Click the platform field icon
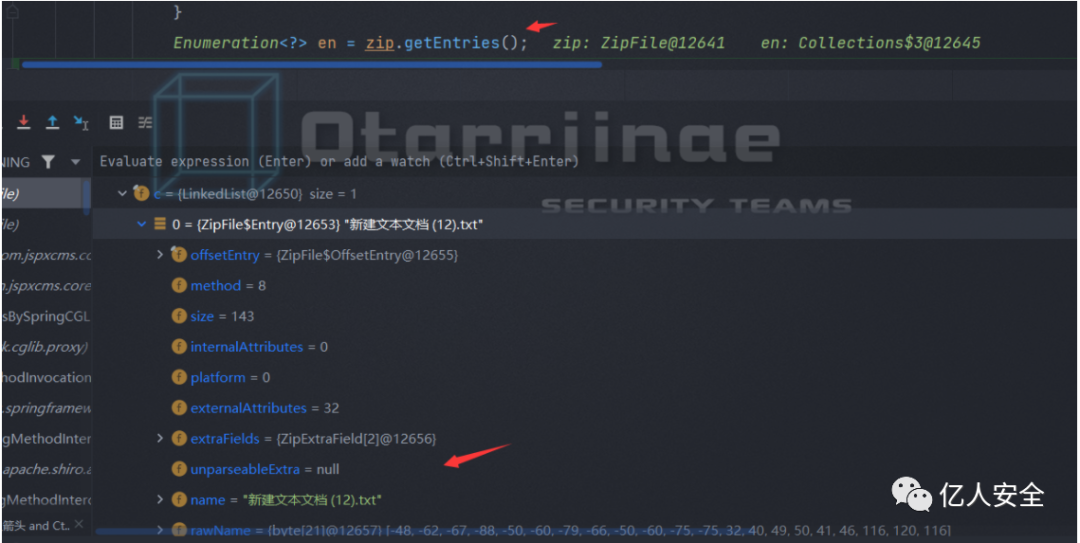Viewport: 1080px width, 543px height. (179, 377)
